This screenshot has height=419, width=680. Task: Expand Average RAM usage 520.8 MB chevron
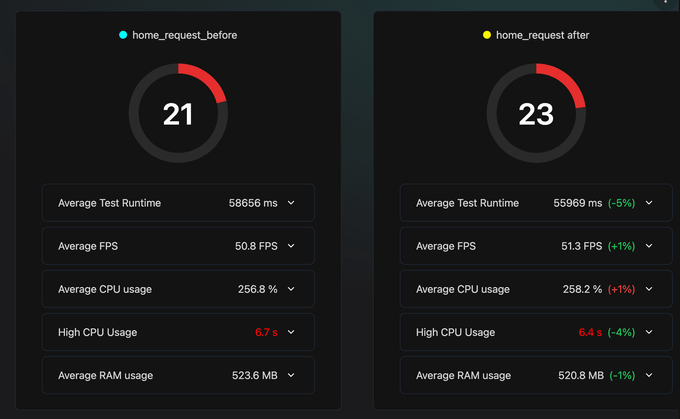[x=649, y=375]
